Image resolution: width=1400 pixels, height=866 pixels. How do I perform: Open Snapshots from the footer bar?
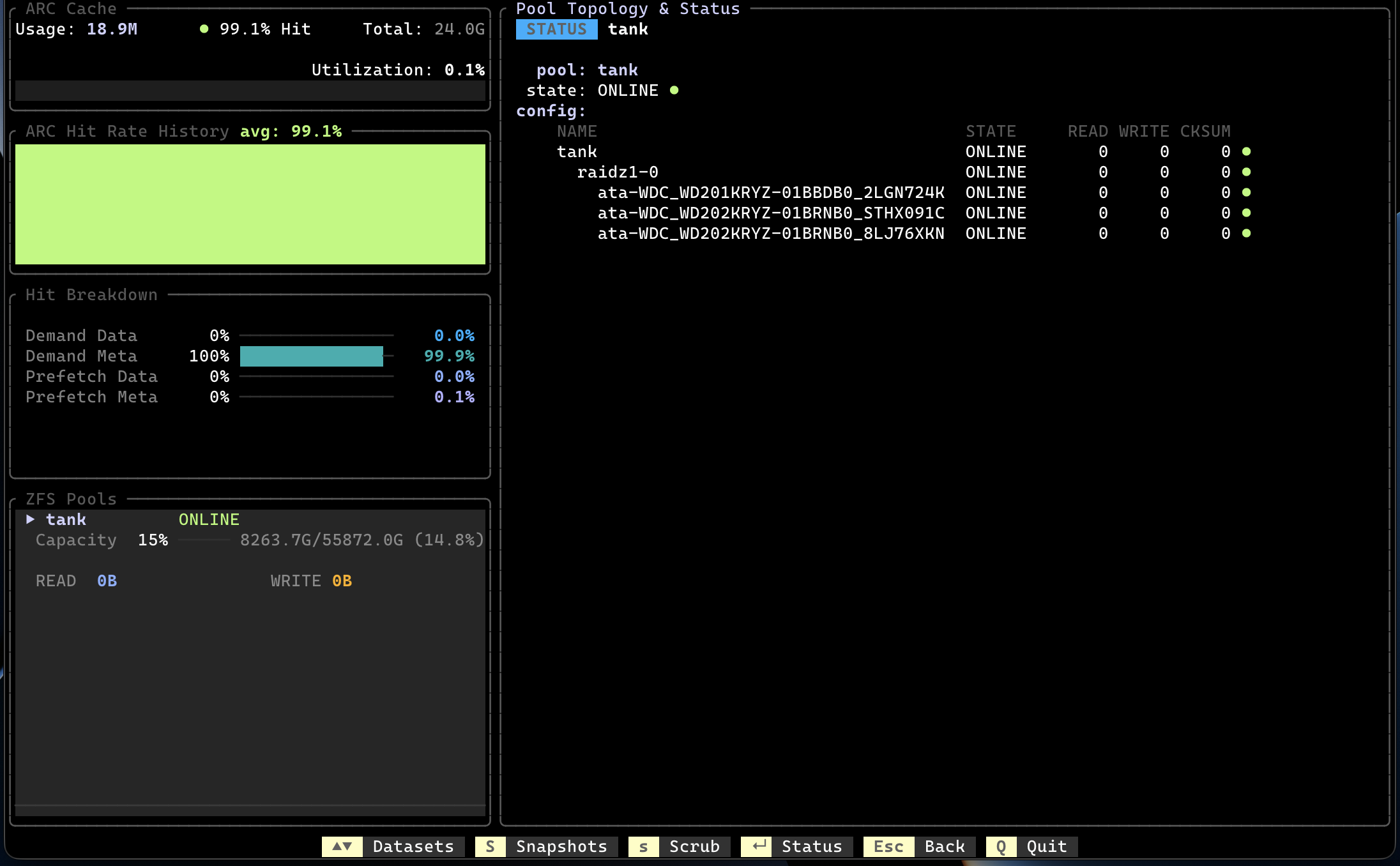click(561, 846)
